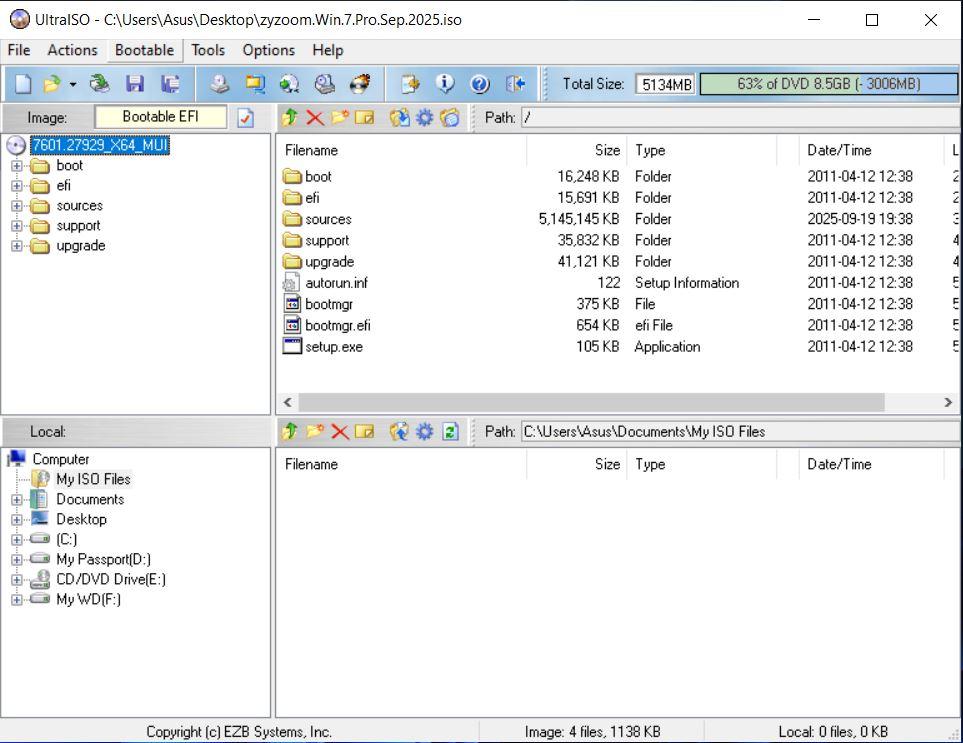This screenshot has height=743, width=963.
Task: Click the red X delete icon in image toolbar
Action: pyautogui.click(x=315, y=118)
